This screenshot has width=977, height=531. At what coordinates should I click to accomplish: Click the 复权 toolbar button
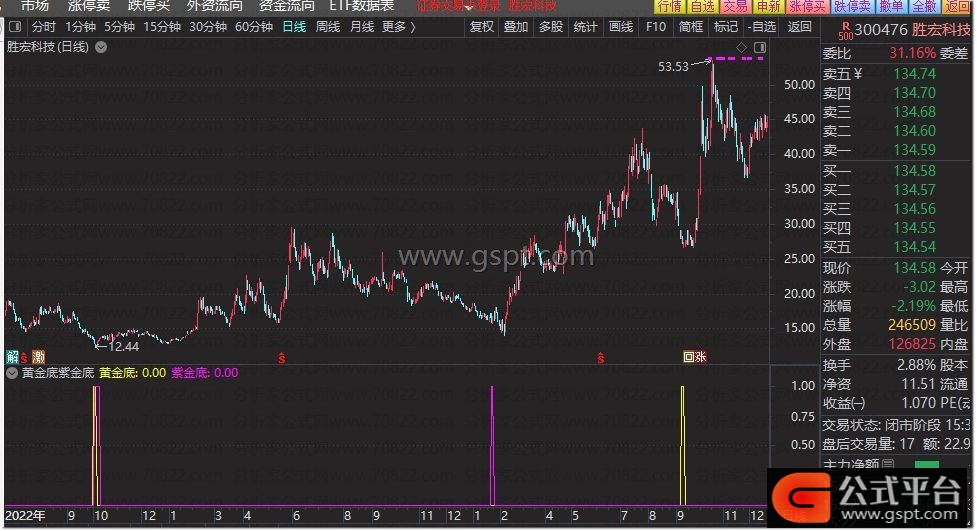tap(481, 27)
